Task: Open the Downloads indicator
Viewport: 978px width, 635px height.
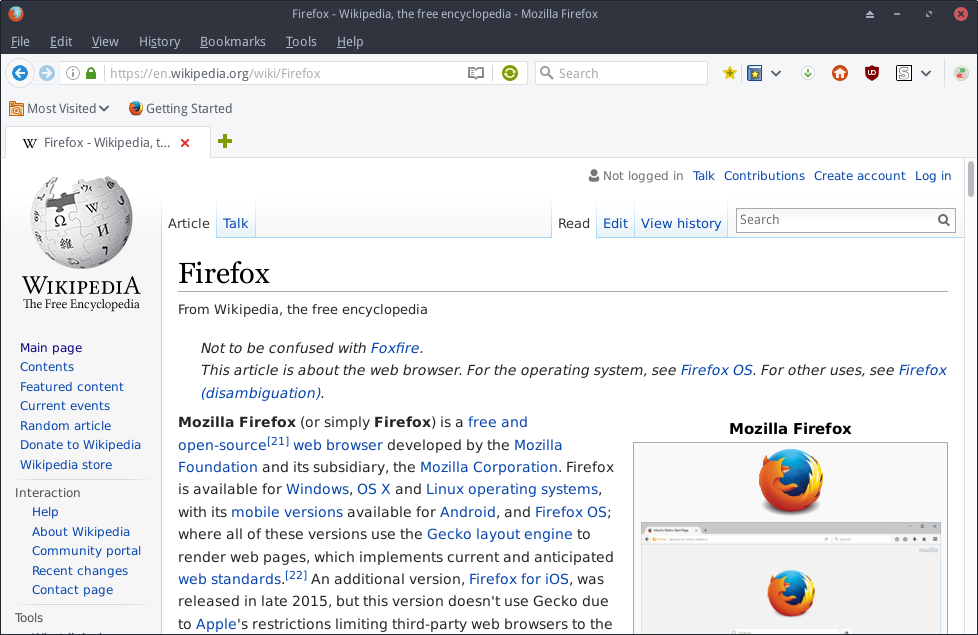Action: (x=807, y=73)
